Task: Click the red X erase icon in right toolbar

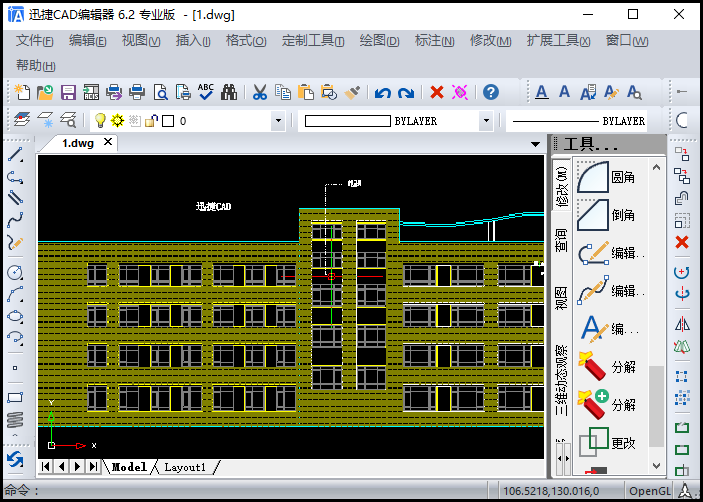Action: pyautogui.click(x=682, y=242)
